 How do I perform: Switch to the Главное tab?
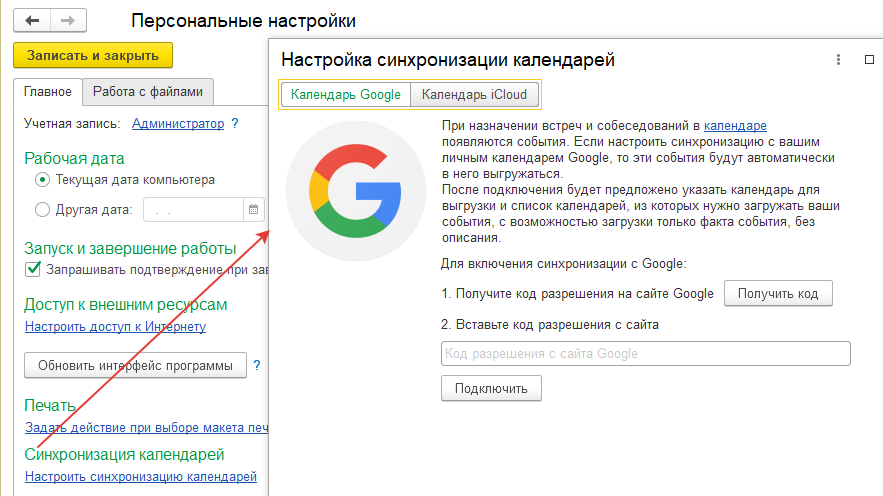[48, 92]
